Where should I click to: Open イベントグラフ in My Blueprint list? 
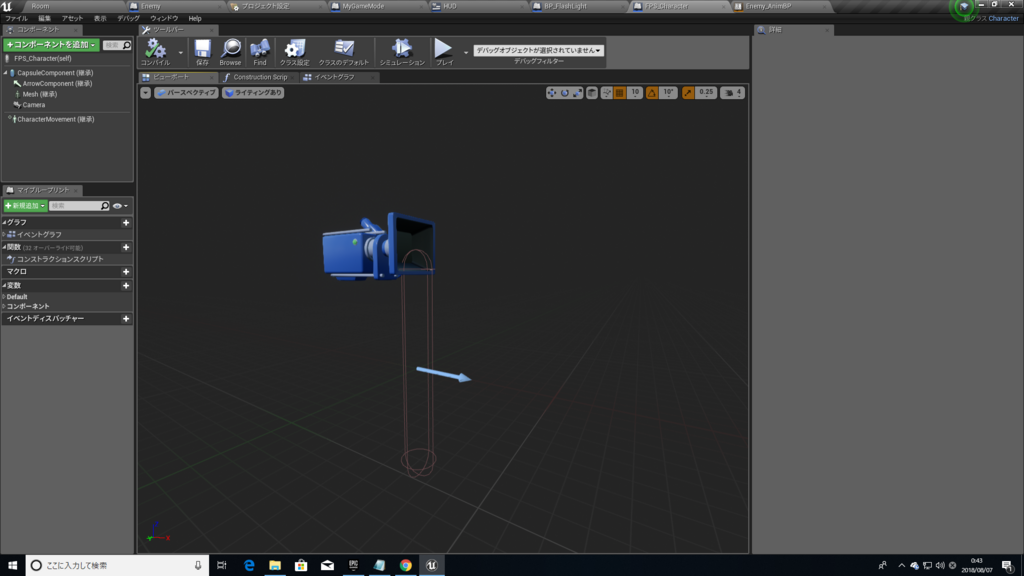pyautogui.click(x=39, y=234)
